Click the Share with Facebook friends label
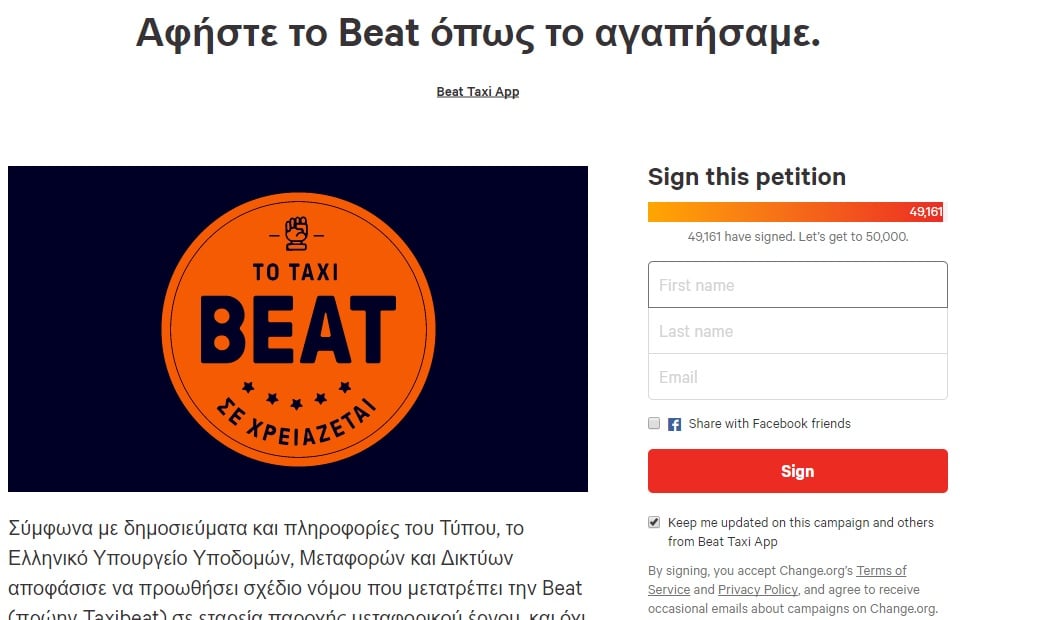The height and width of the screenshot is (620, 1048). (x=769, y=424)
